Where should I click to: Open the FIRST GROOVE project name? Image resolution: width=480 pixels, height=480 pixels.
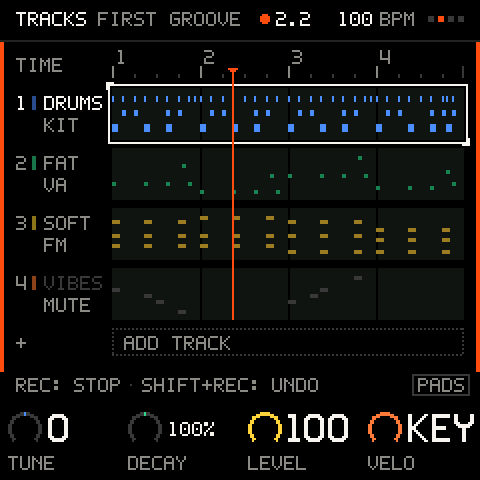[x=169, y=19]
